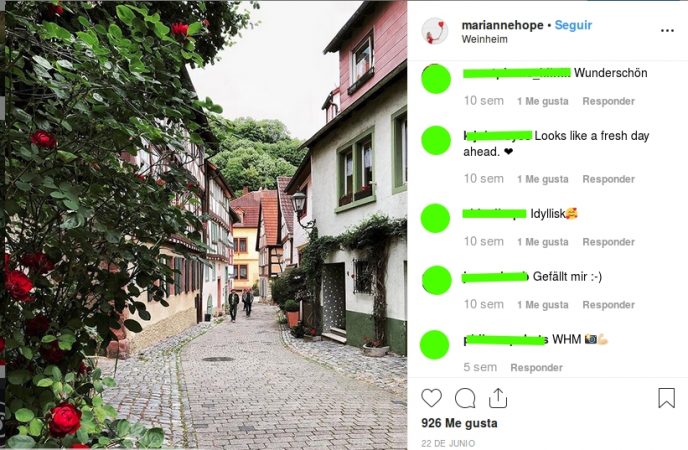Reply to the 'Gefällt mir :-)' comment
688x450 pixels.
click(x=608, y=305)
